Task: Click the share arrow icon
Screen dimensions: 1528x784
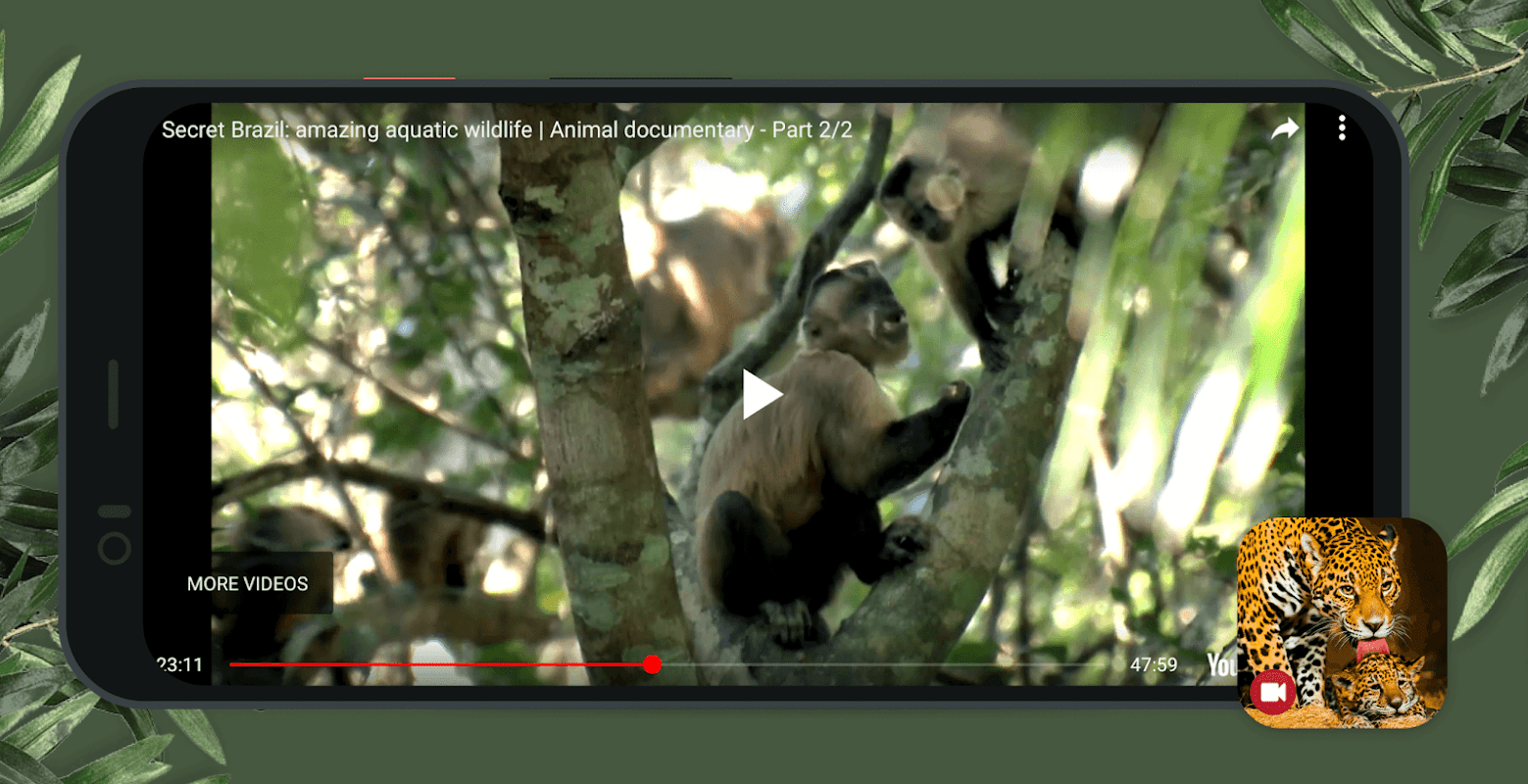Action: 1285,128
